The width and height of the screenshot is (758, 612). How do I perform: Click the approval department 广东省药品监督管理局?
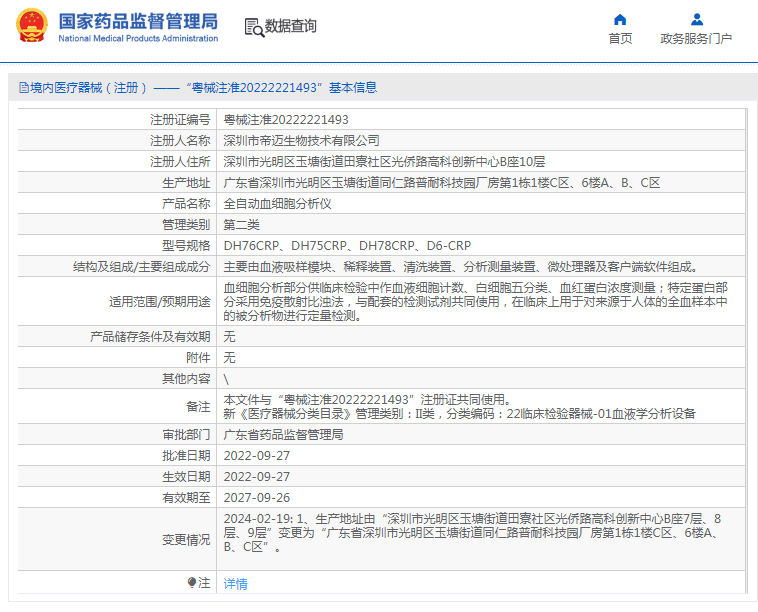[x=283, y=435]
